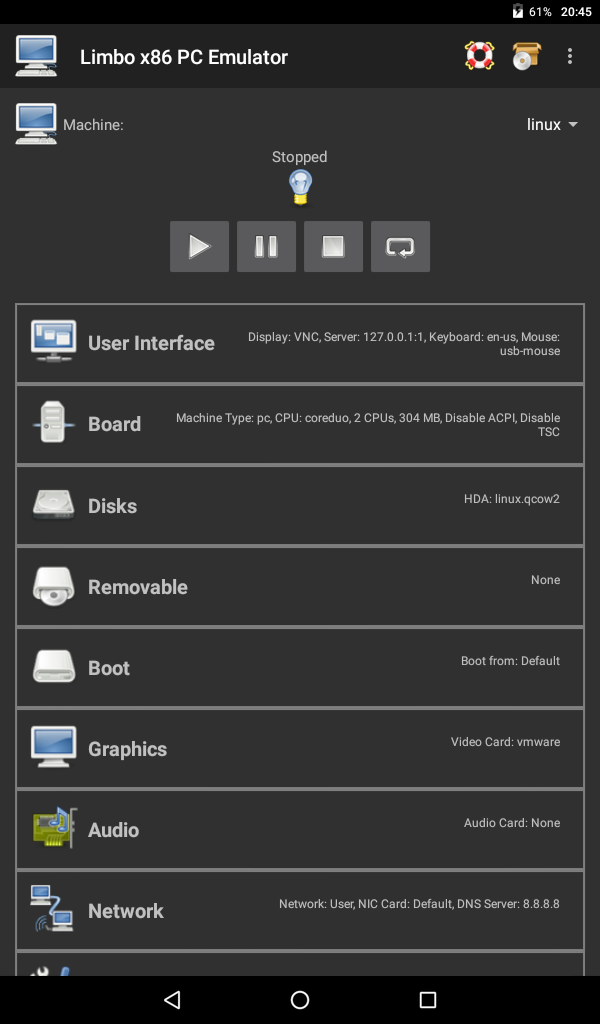Tap the Board tower PC icon
The image size is (600, 1024).
click(x=52, y=423)
